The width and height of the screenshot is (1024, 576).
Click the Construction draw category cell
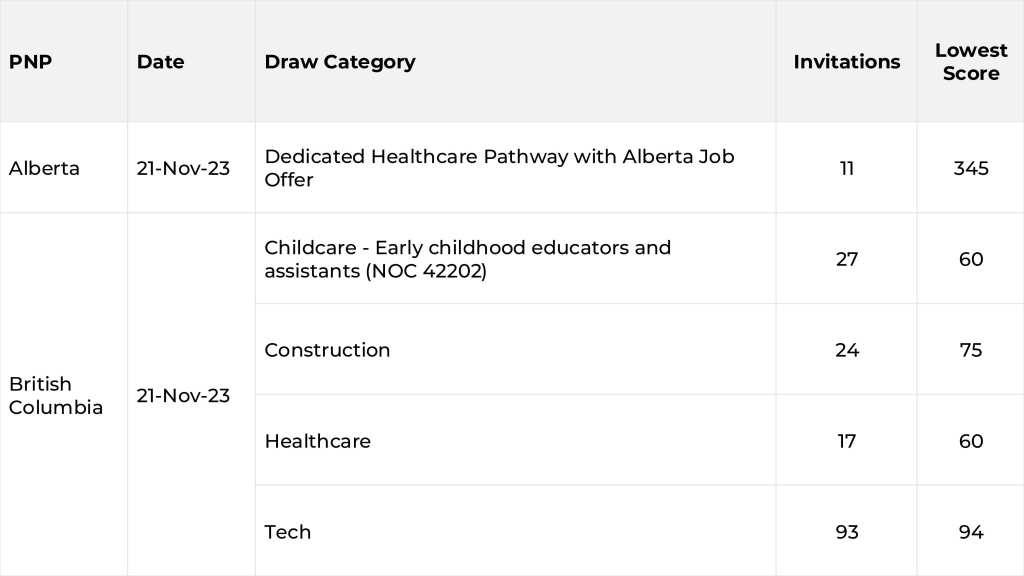coord(327,350)
